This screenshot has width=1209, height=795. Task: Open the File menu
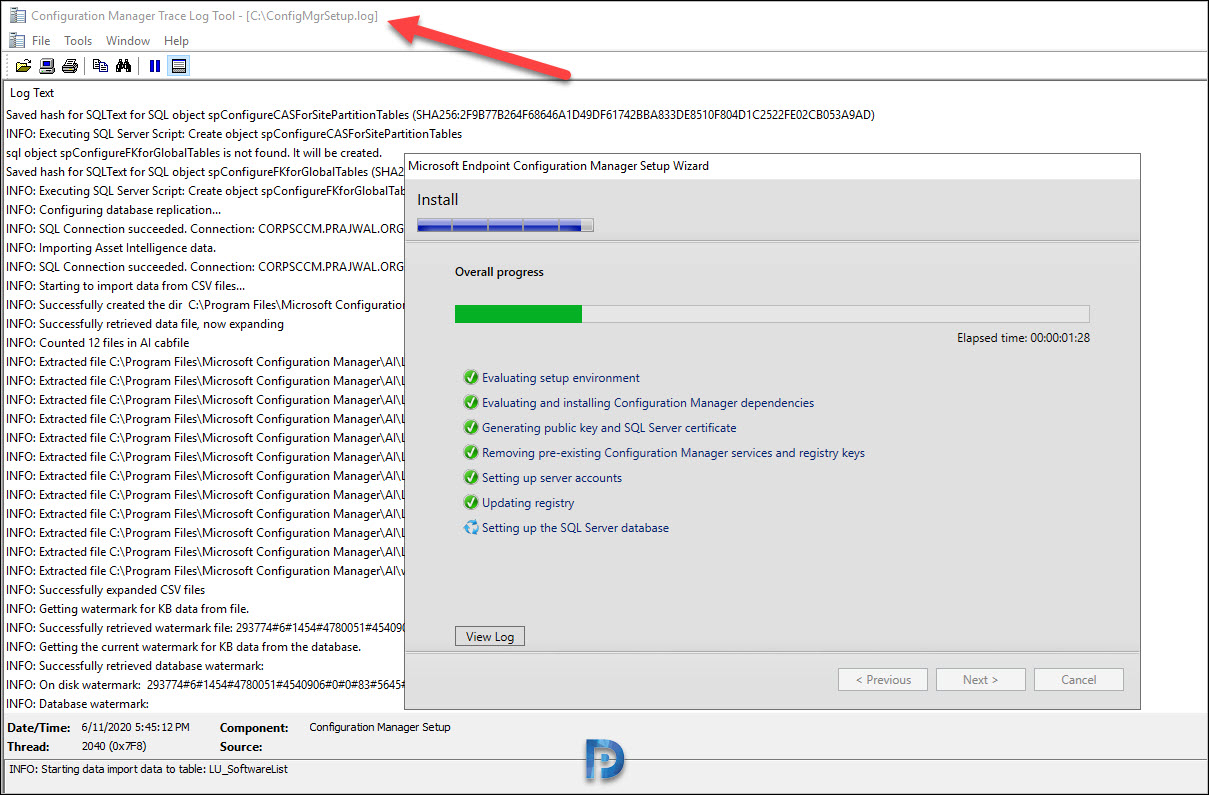coord(41,41)
